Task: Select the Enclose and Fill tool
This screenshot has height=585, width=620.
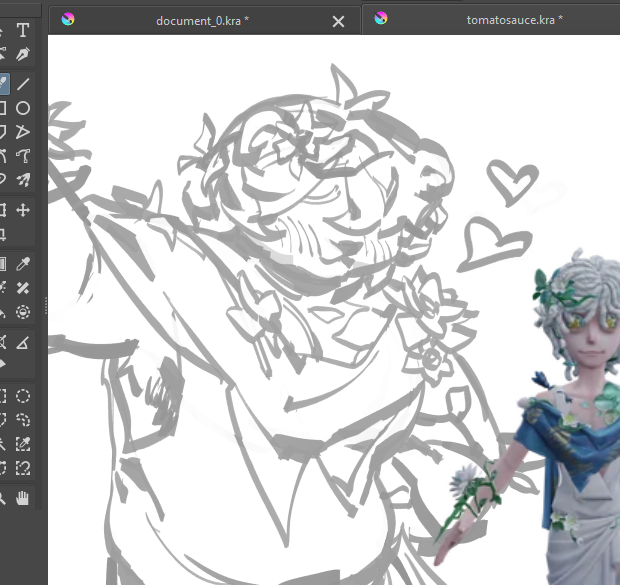Action: [23, 312]
